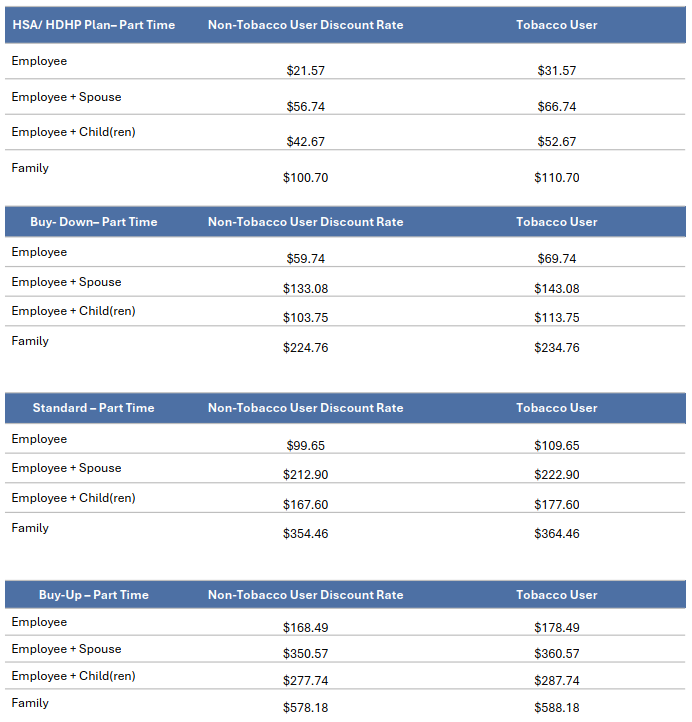The height and width of the screenshot is (722, 692).
Task: Click the $143.08 tobacco user rate
Action: [x=556, y=289]
